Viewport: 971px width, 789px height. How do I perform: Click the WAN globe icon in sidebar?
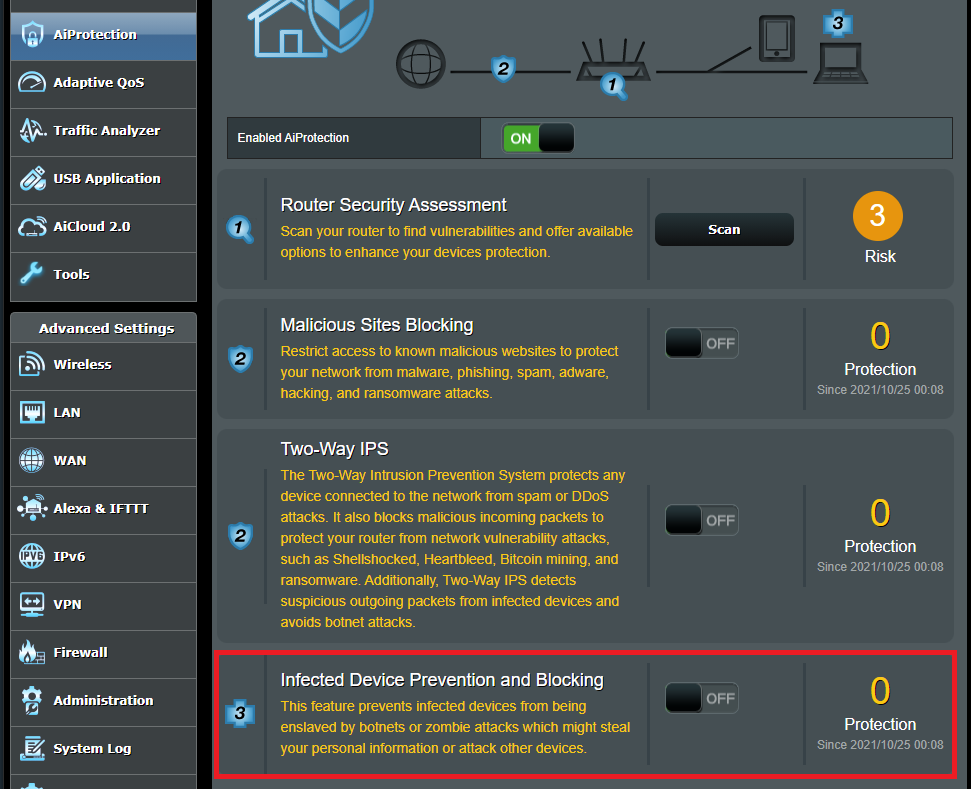click(32, 460)
